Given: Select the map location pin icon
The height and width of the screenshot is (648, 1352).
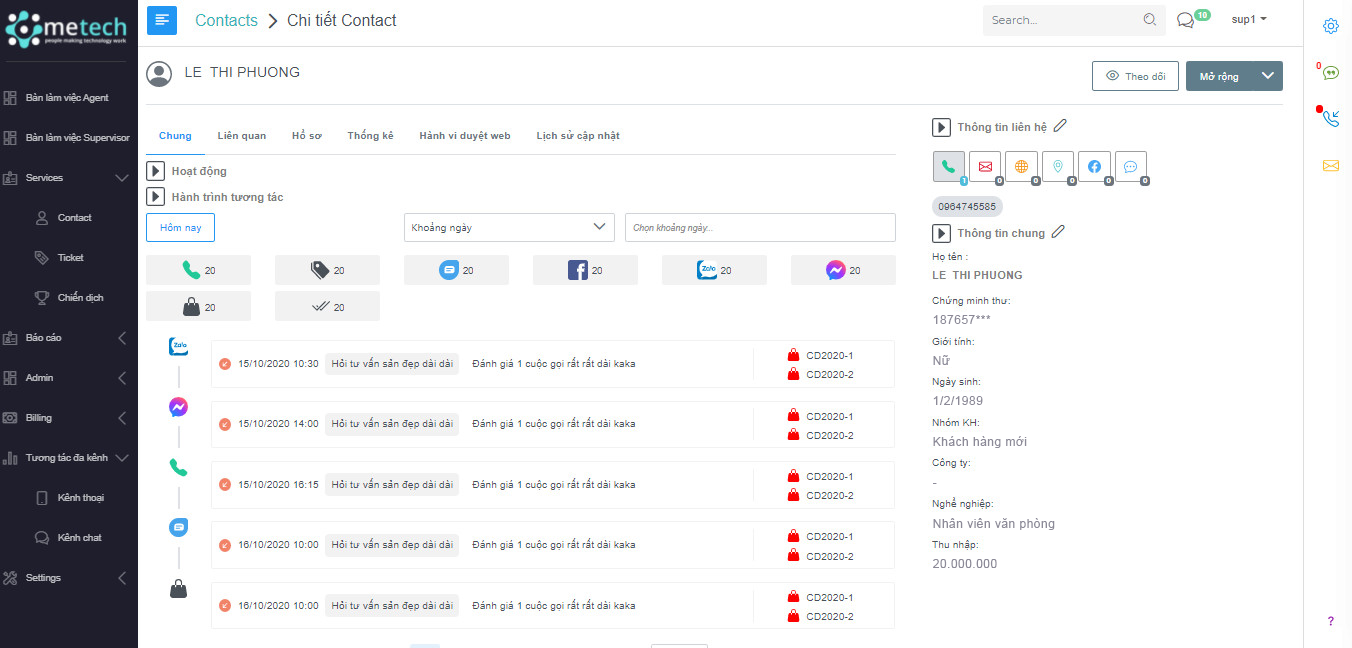Looking at the screenshot, I should pyautogui.click(x=1058, y=167).
